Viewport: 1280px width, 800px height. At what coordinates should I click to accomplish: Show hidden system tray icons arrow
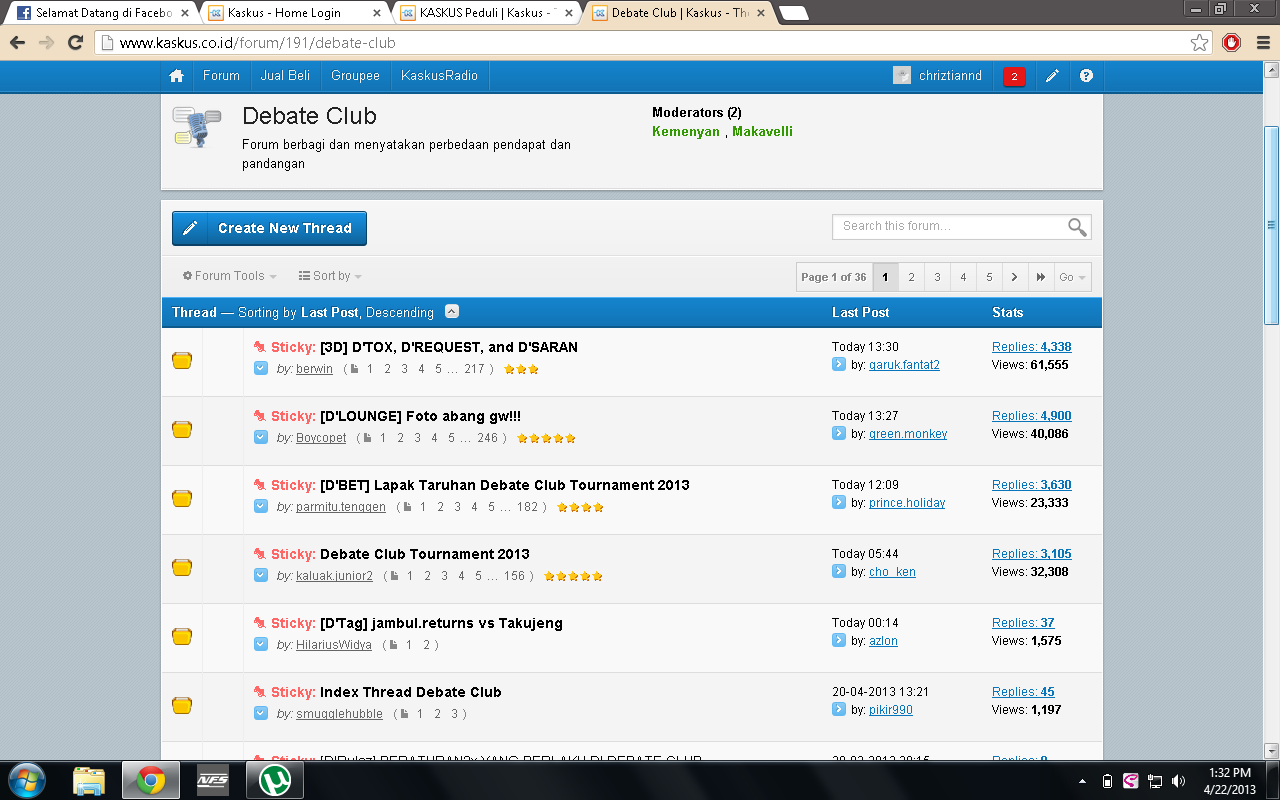point(1083,781)
